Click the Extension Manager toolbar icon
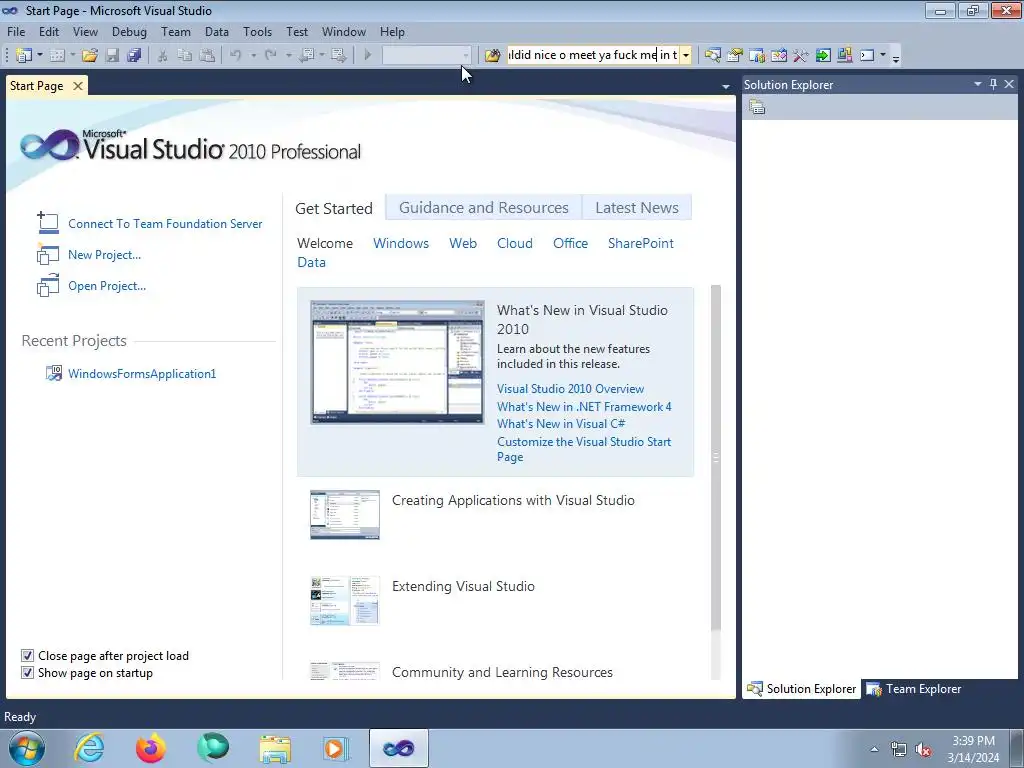Viewport: 1024px width, 768px height. tap(844, 56)
